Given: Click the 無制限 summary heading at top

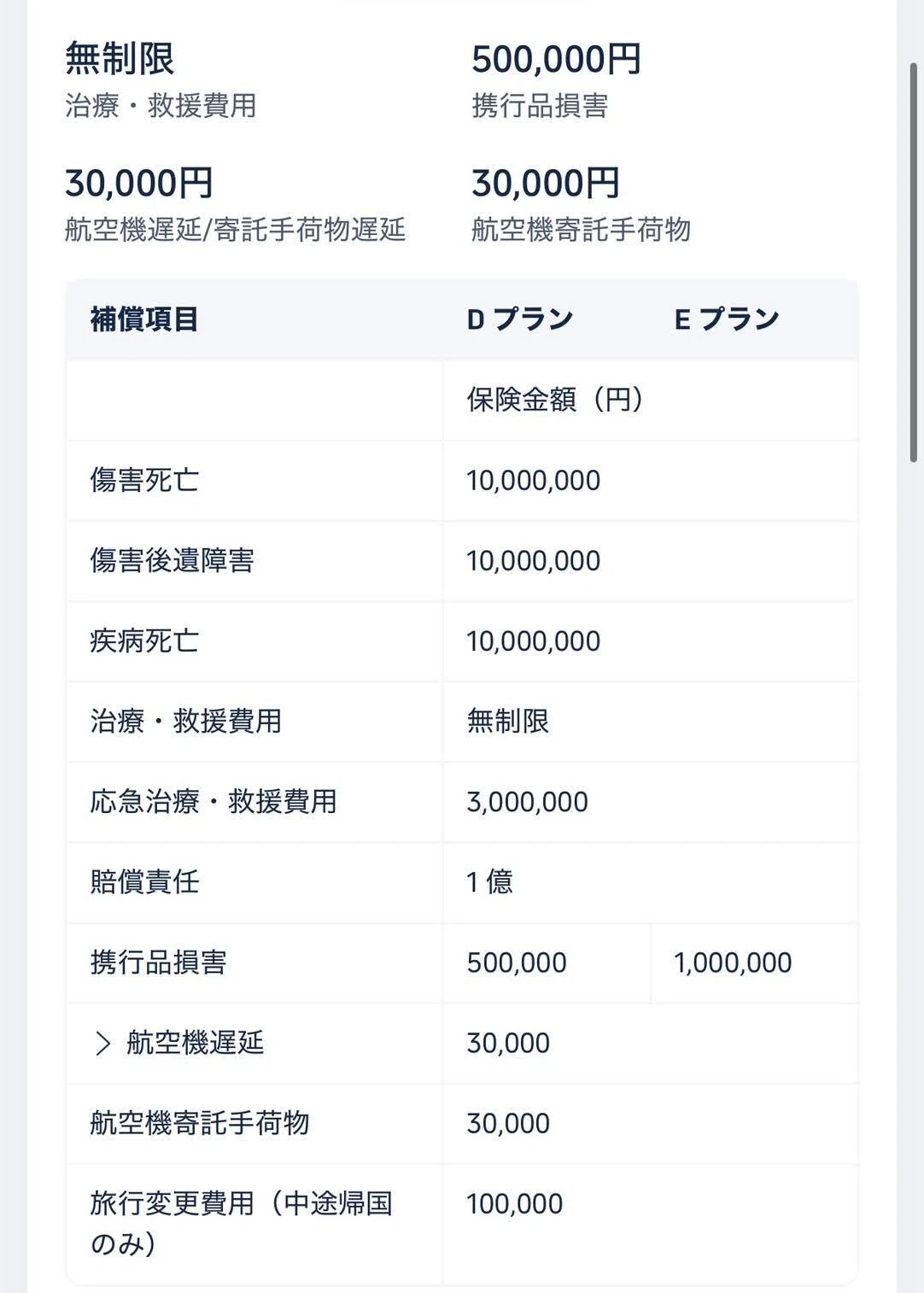Looking at the screenshot, I should [120, 59].
